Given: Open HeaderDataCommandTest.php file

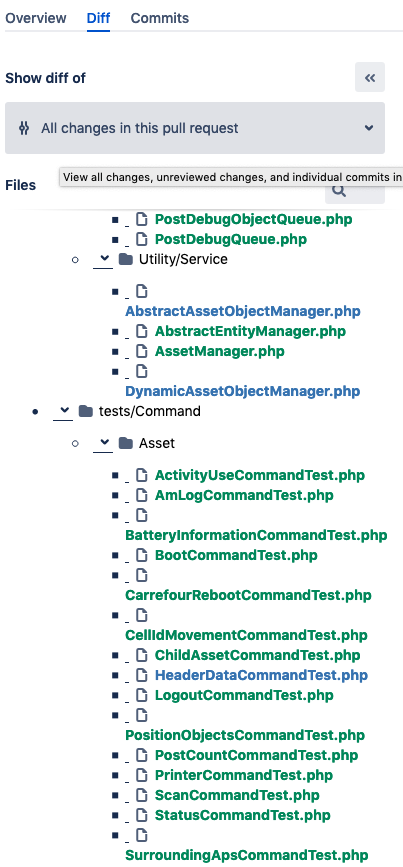Looking at the screenshot, I should point(261,675).
